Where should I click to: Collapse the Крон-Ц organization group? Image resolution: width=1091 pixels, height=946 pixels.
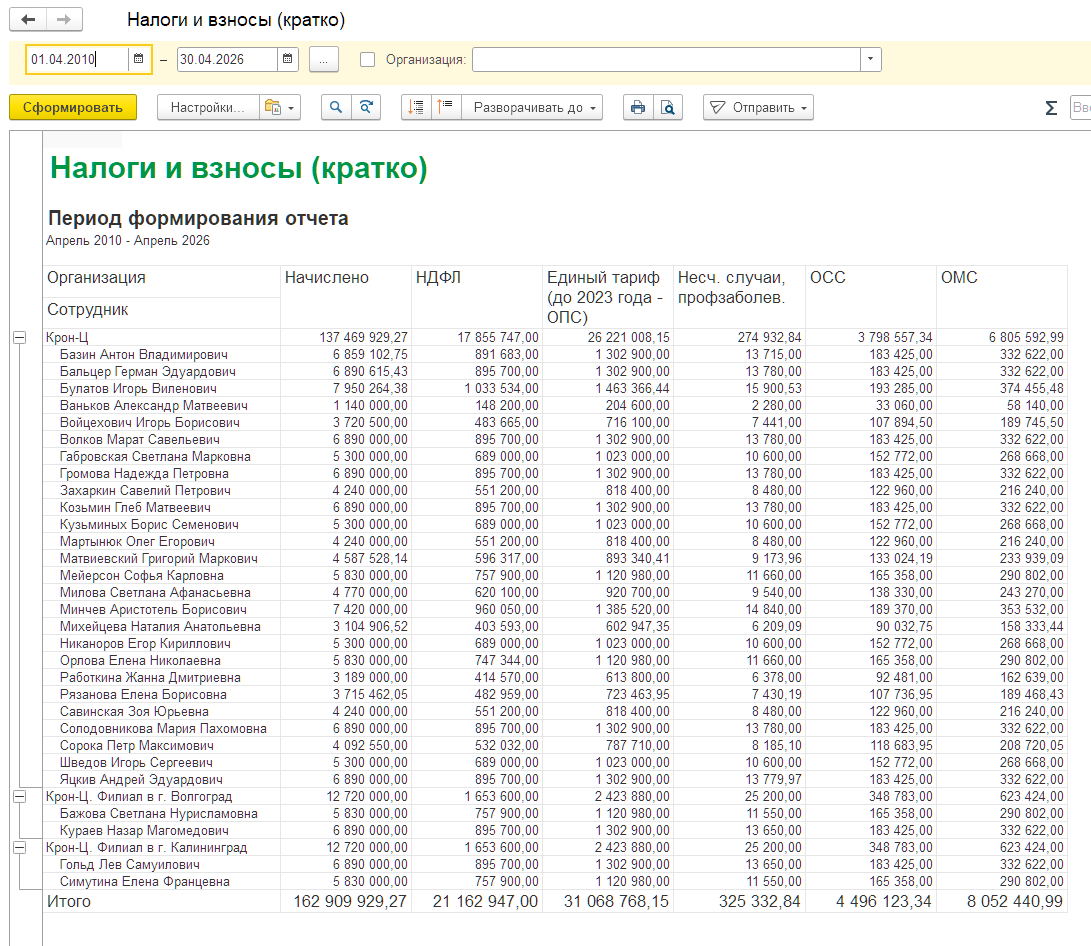pyautogui.click(x=19, y=337)
